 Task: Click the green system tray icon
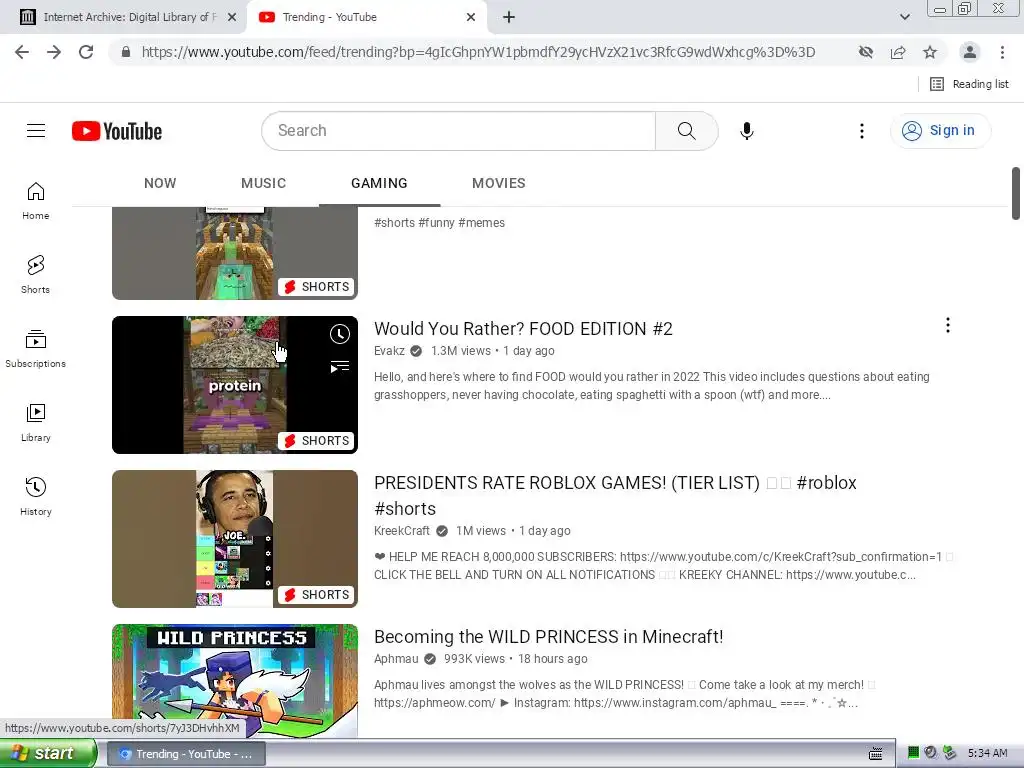tap(914, 753)
